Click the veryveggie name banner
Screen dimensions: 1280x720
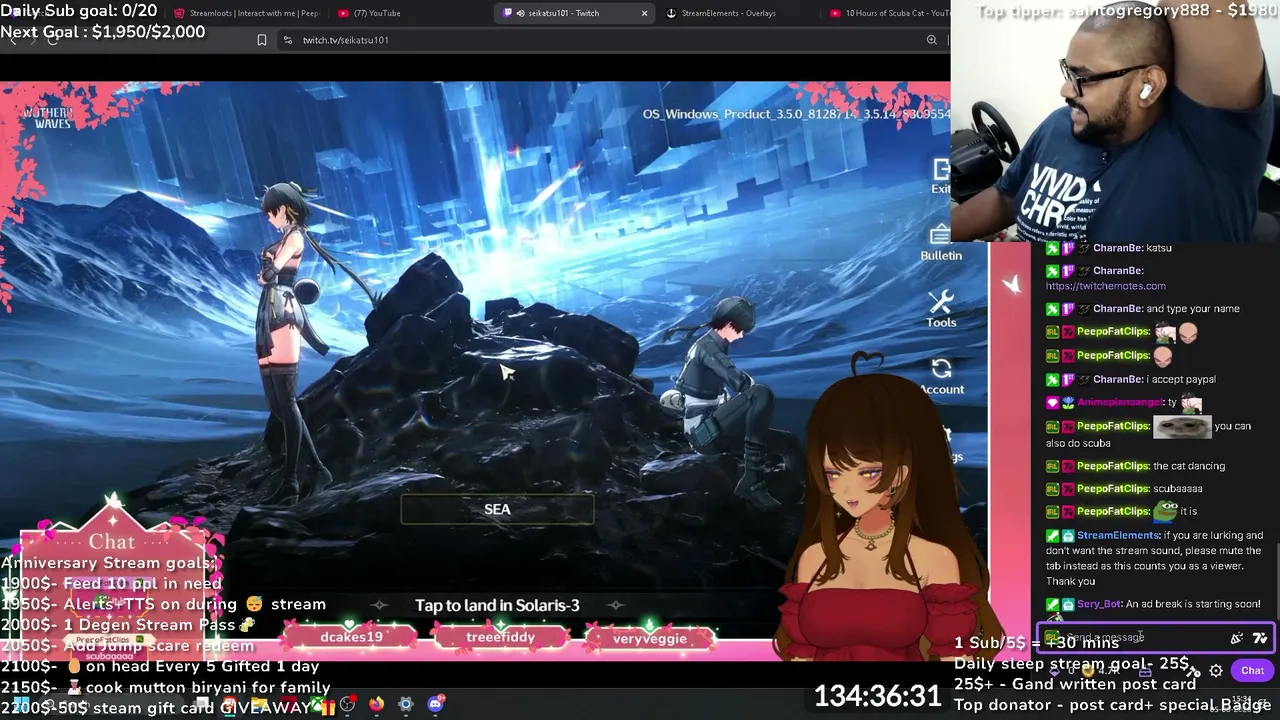[x=650, y=637]
